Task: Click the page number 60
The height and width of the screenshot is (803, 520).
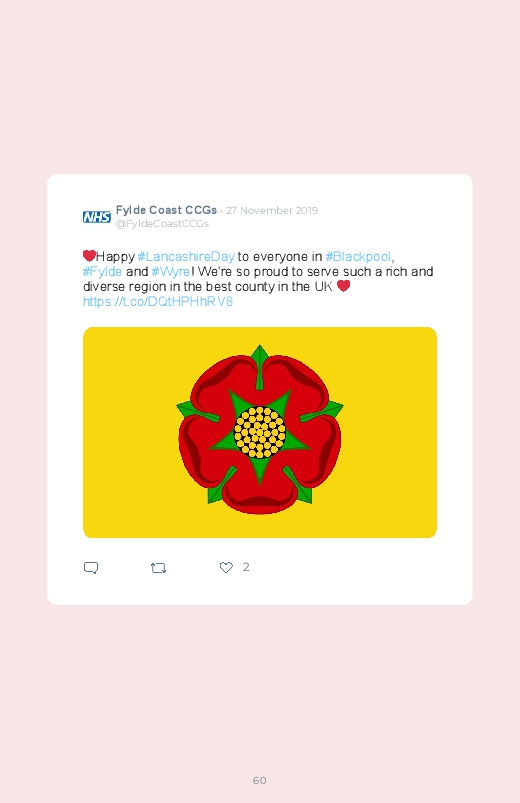Action: pos(260,780)
